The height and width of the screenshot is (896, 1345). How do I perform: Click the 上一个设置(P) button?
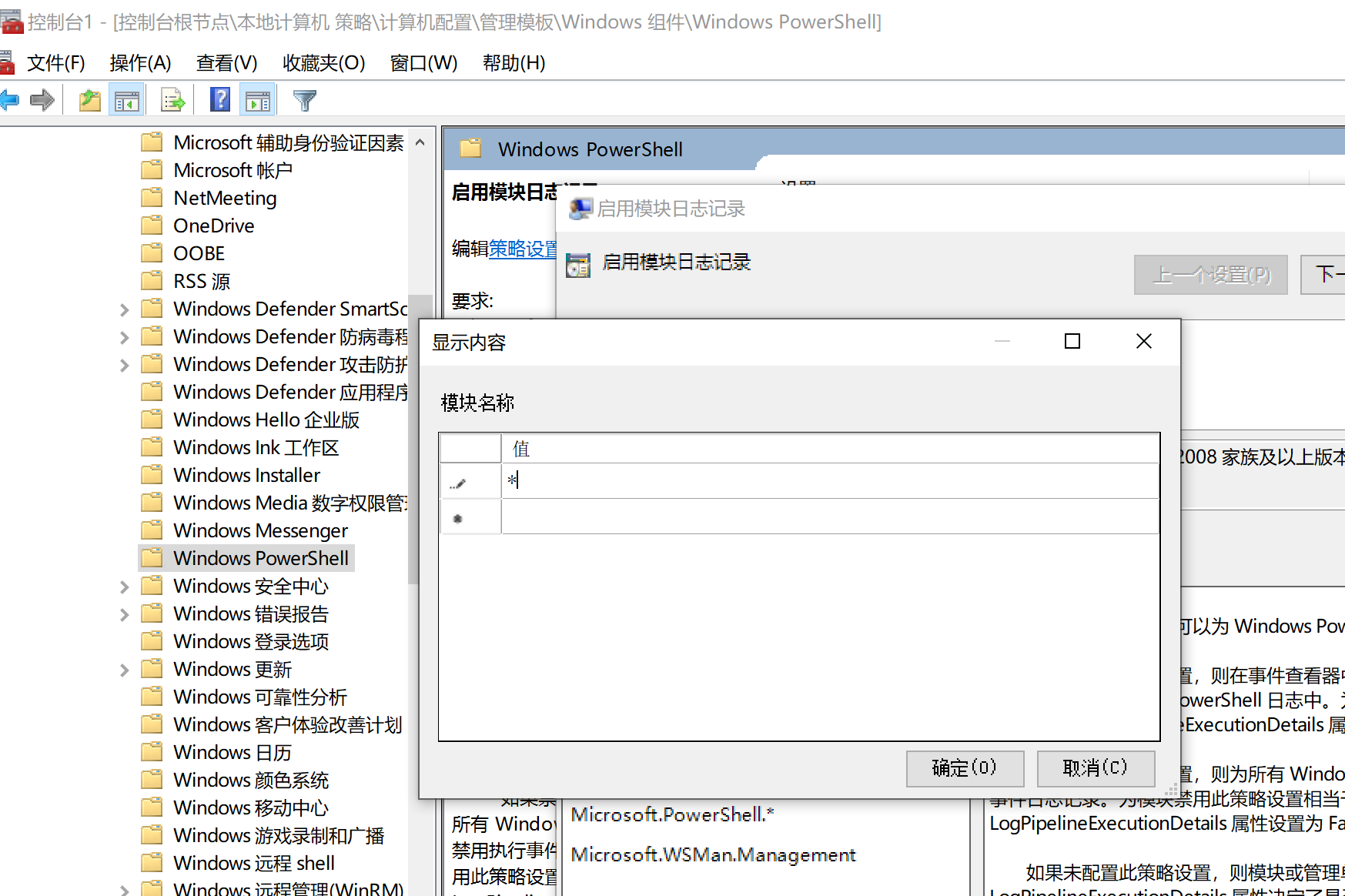[1210, 275]
